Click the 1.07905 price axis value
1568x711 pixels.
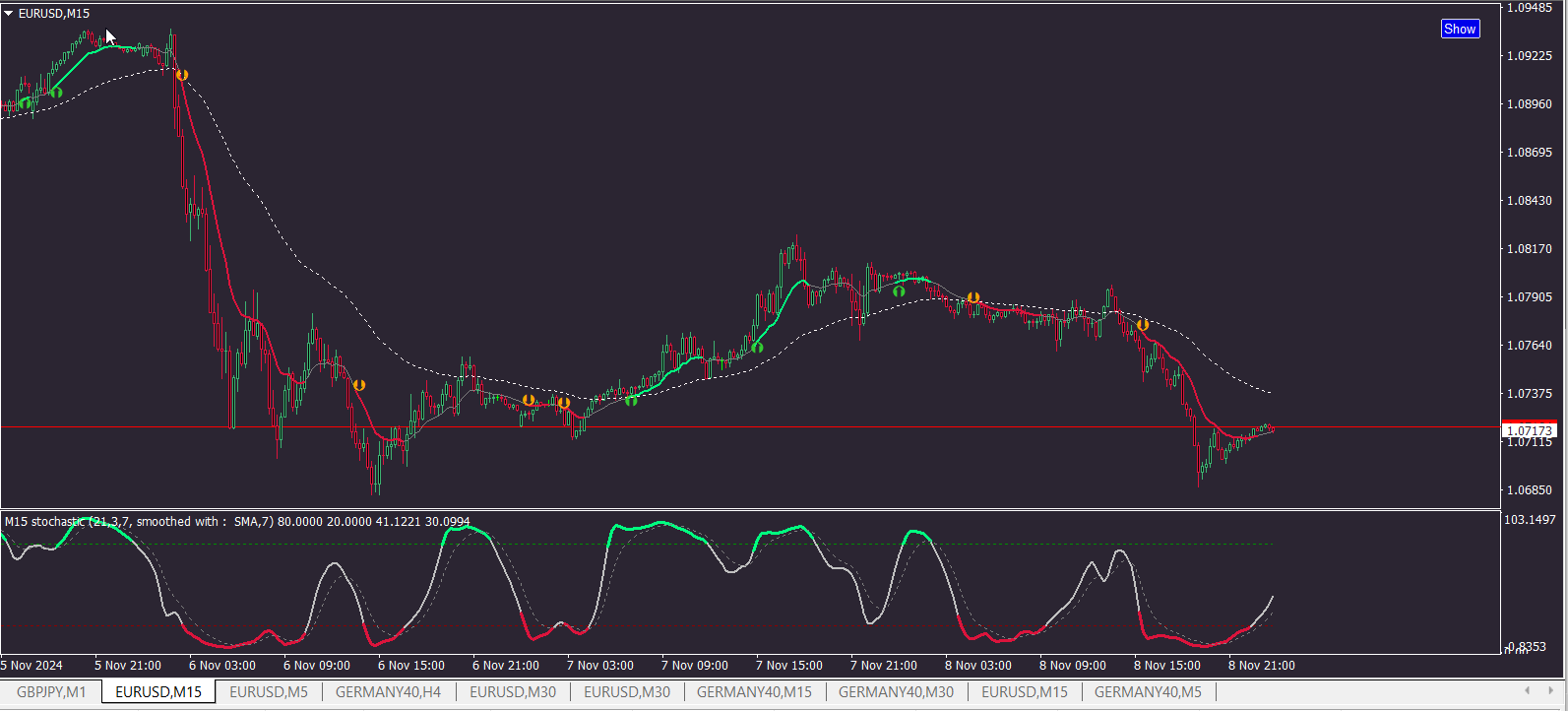pyautogui.click(x=1530, y=297)
